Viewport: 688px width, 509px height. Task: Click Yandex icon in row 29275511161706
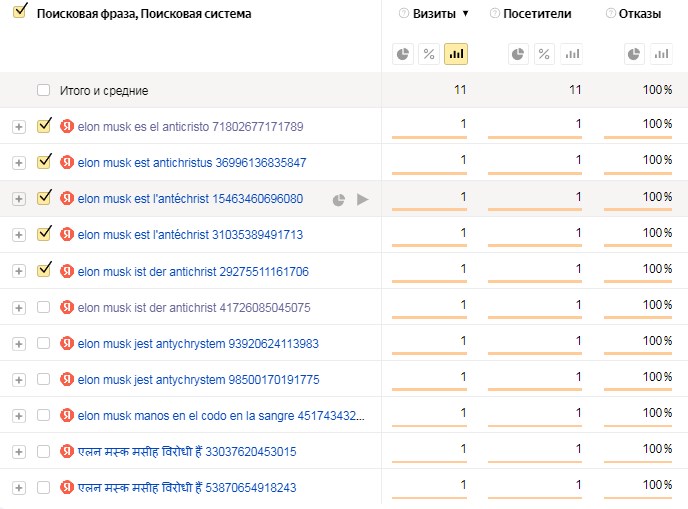click(x=67, y=271)
